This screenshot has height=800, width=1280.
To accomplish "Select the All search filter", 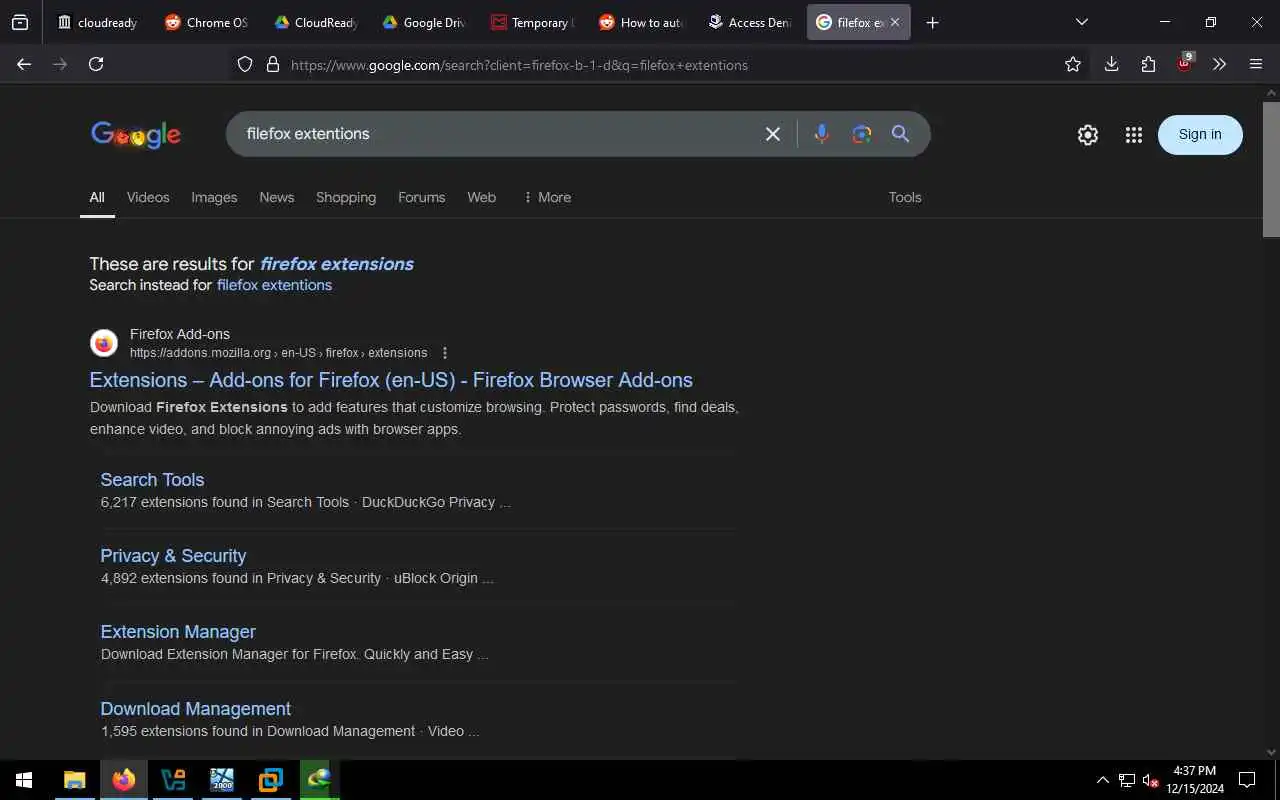I will [97, 197].
